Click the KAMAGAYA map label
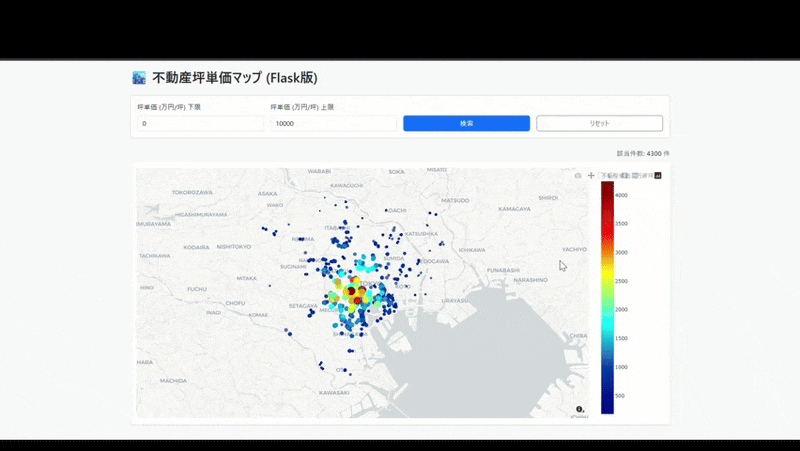800x451 pixels. (x=514, y=209)
